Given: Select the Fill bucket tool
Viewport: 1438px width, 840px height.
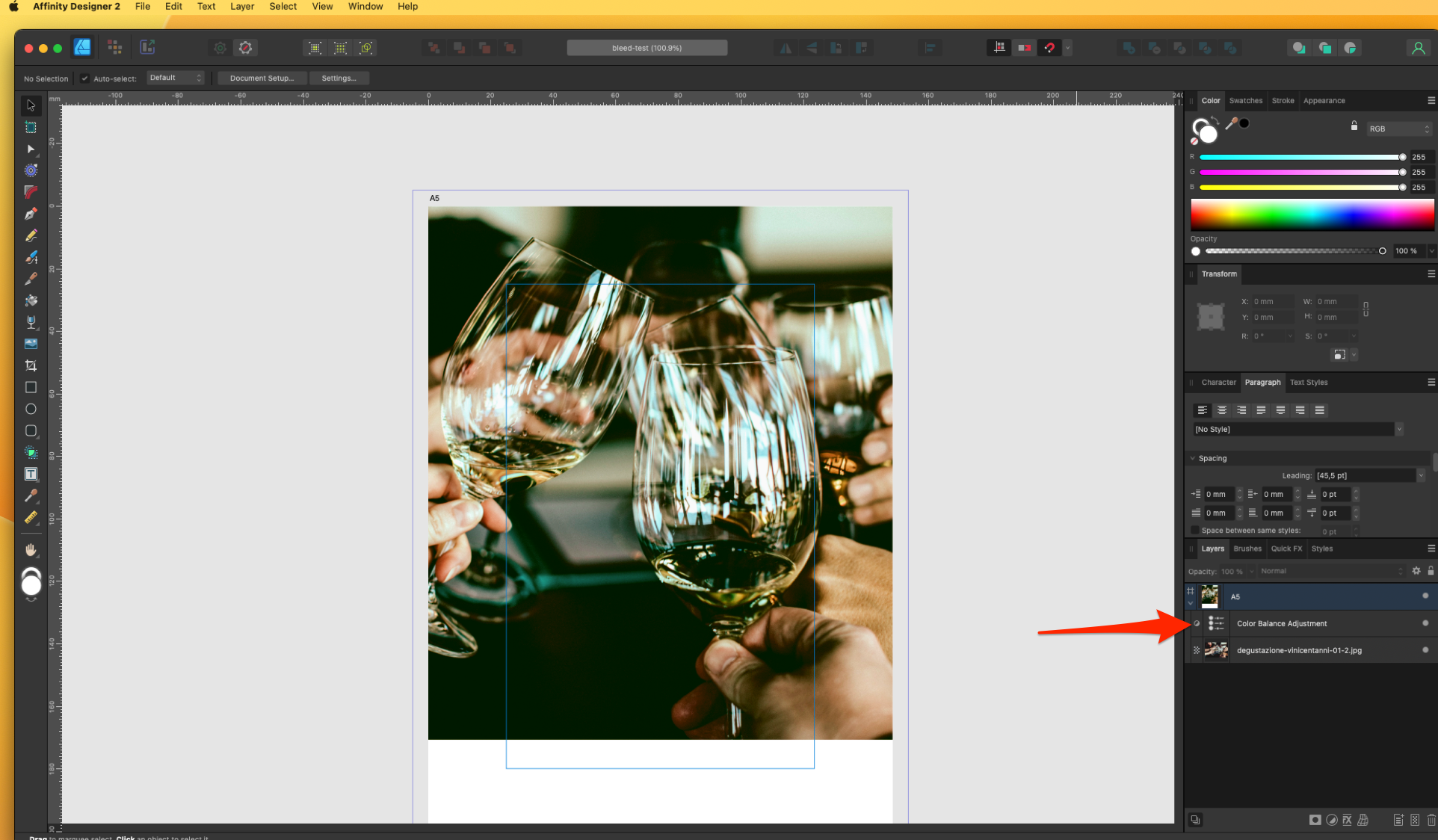Looking at the screenshot, I should (x=31, y=300).
